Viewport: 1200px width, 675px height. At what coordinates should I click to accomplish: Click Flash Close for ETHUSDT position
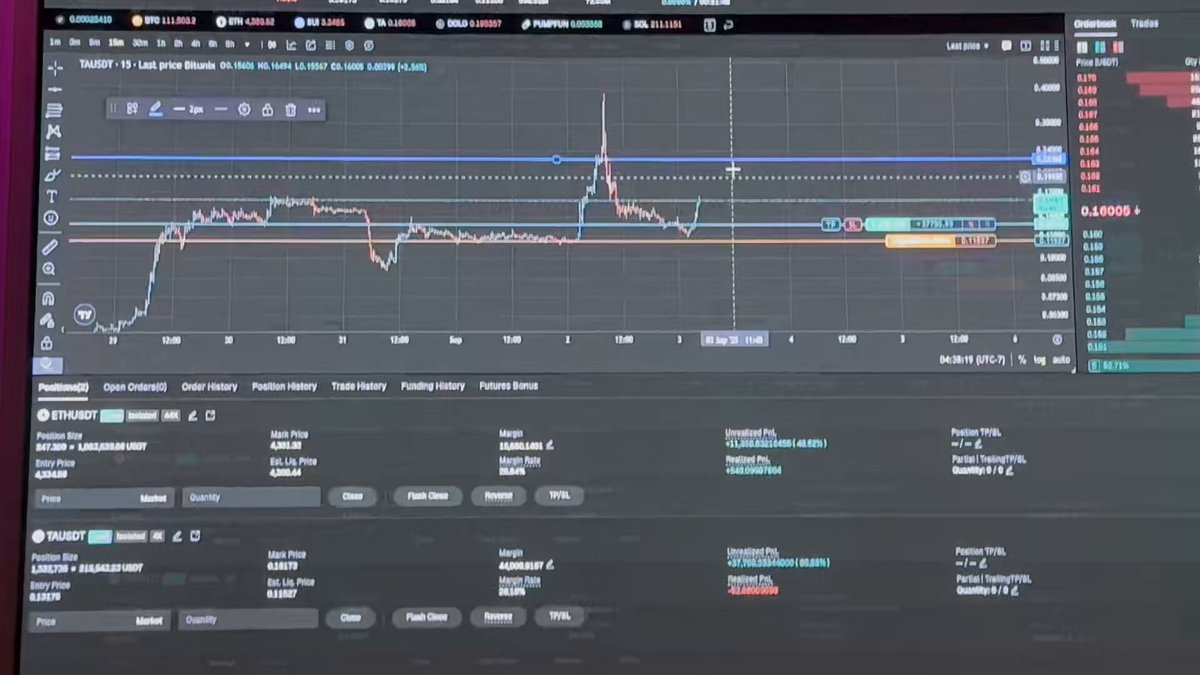428,496
